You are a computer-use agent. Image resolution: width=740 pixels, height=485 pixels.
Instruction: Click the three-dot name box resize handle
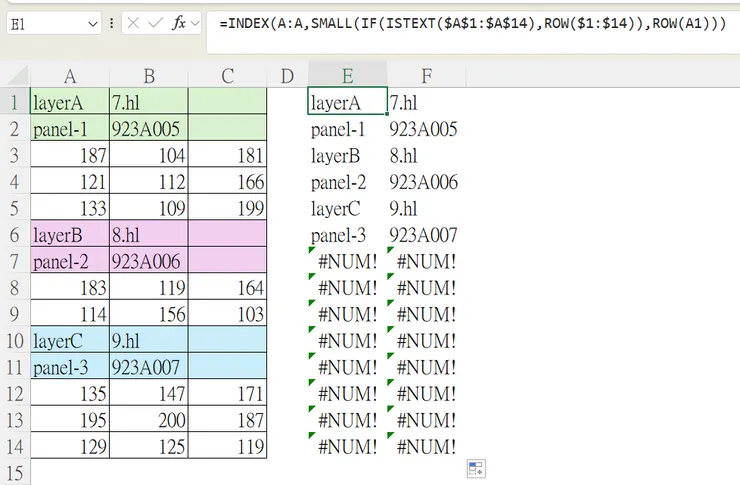[x=111, y=22]
